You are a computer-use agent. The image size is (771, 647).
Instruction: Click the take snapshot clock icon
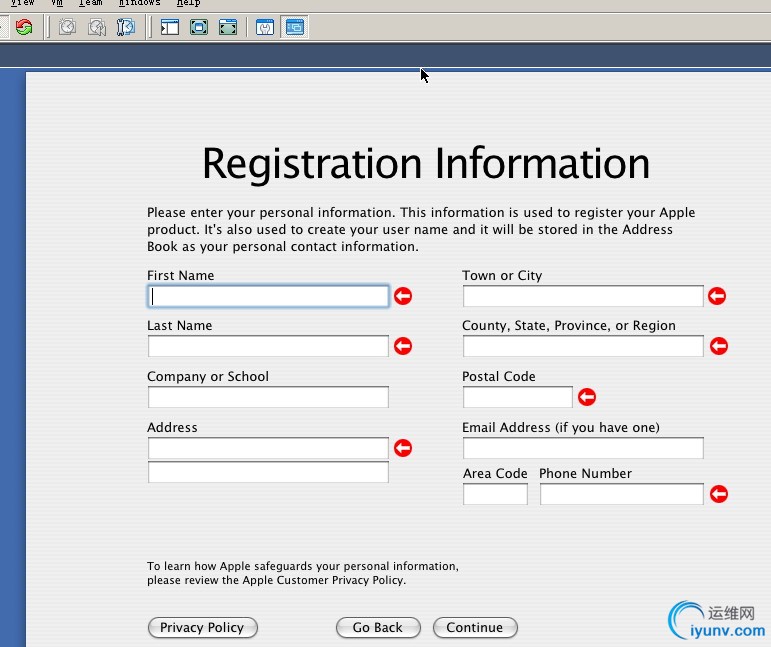click(x=67, y=27)
